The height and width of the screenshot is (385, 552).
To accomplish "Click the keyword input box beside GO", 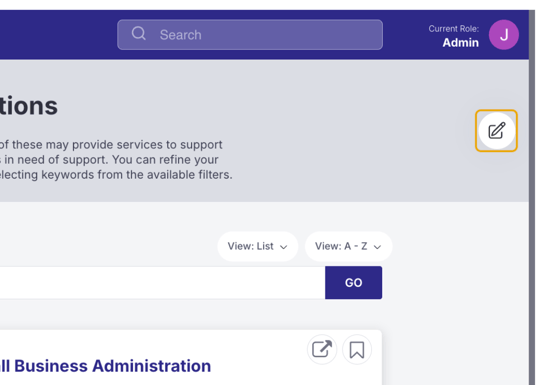I will coord(163,283).
